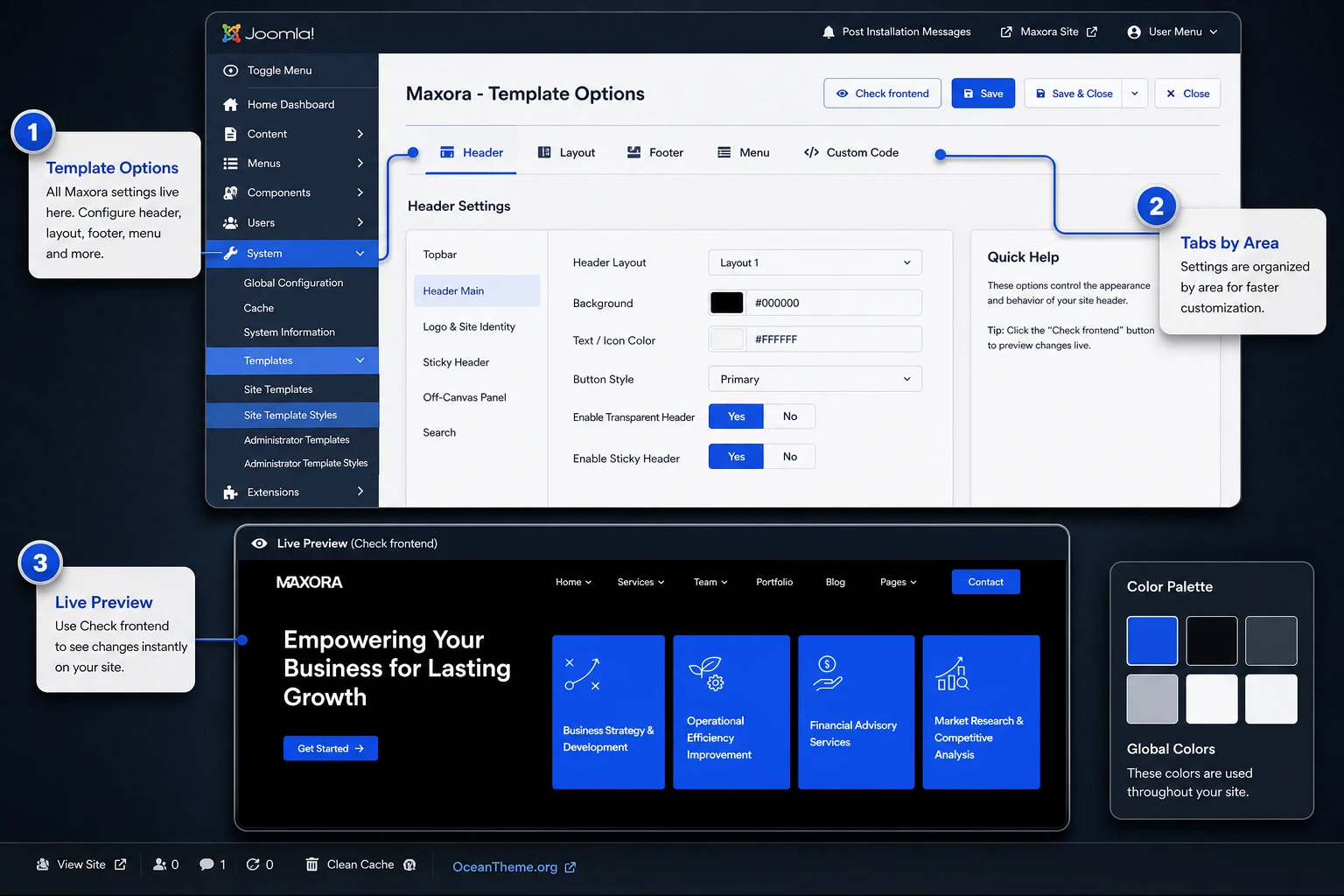Click the eye icon on Check frontend

(842, 94)
